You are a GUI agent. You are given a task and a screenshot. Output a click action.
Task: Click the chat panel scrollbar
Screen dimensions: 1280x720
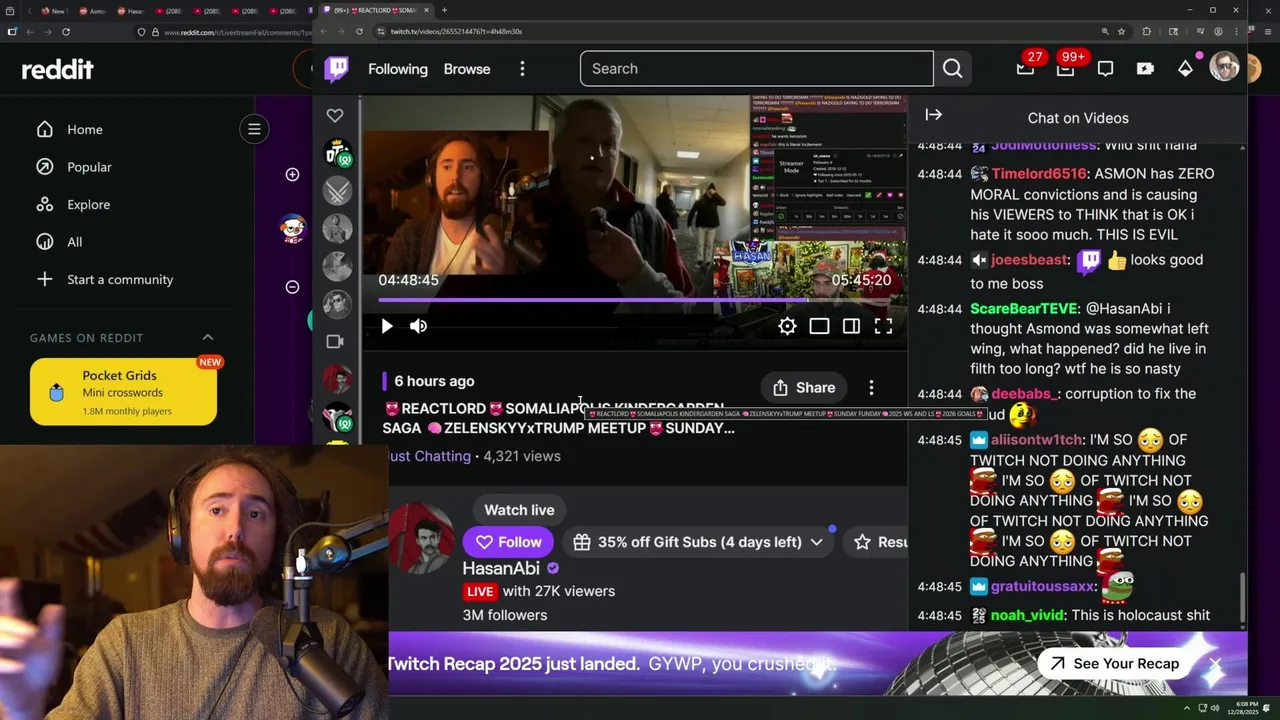[x=1243, y=596]
